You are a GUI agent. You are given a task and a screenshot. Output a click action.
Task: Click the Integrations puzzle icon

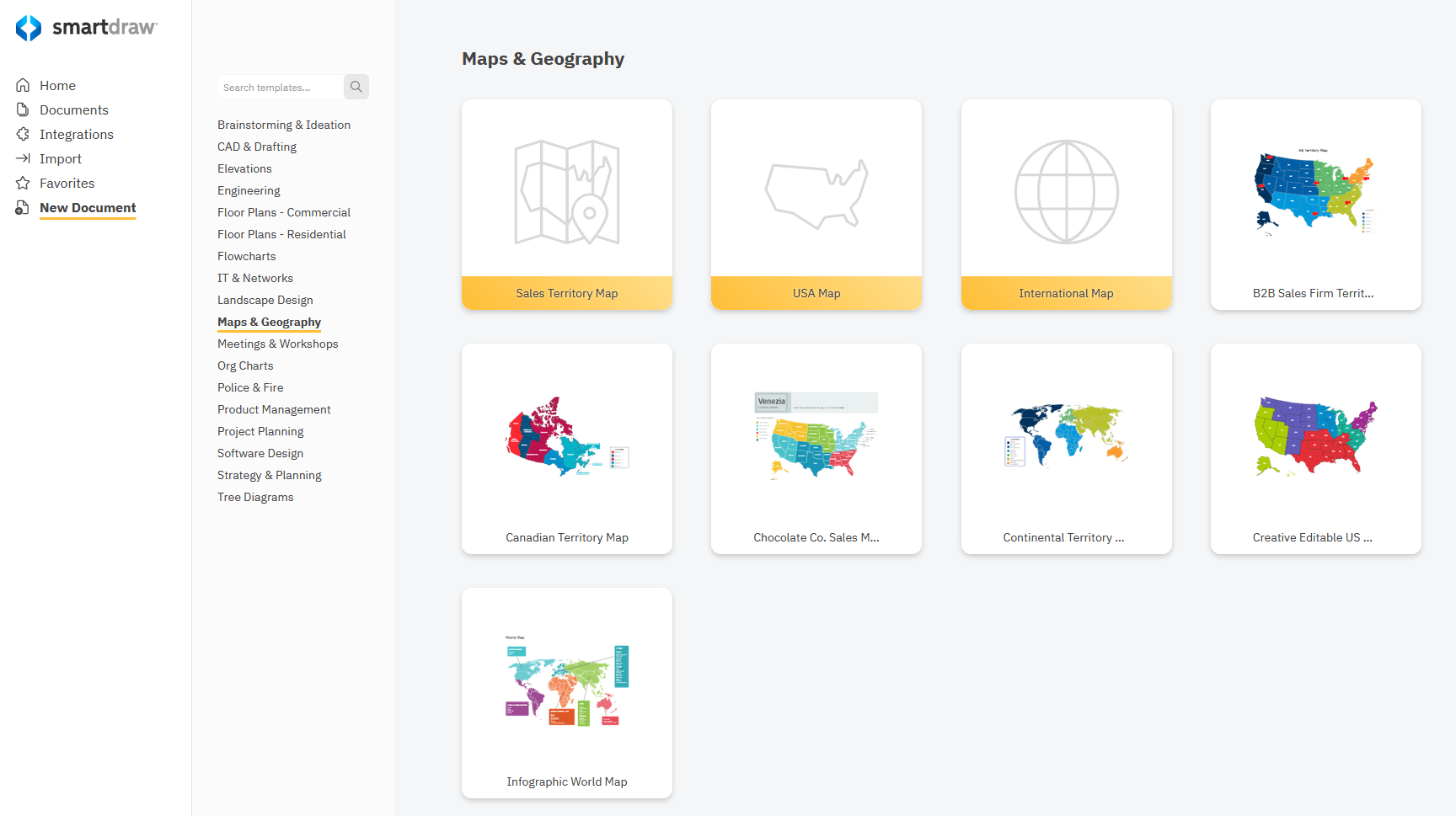coord(23,134)
